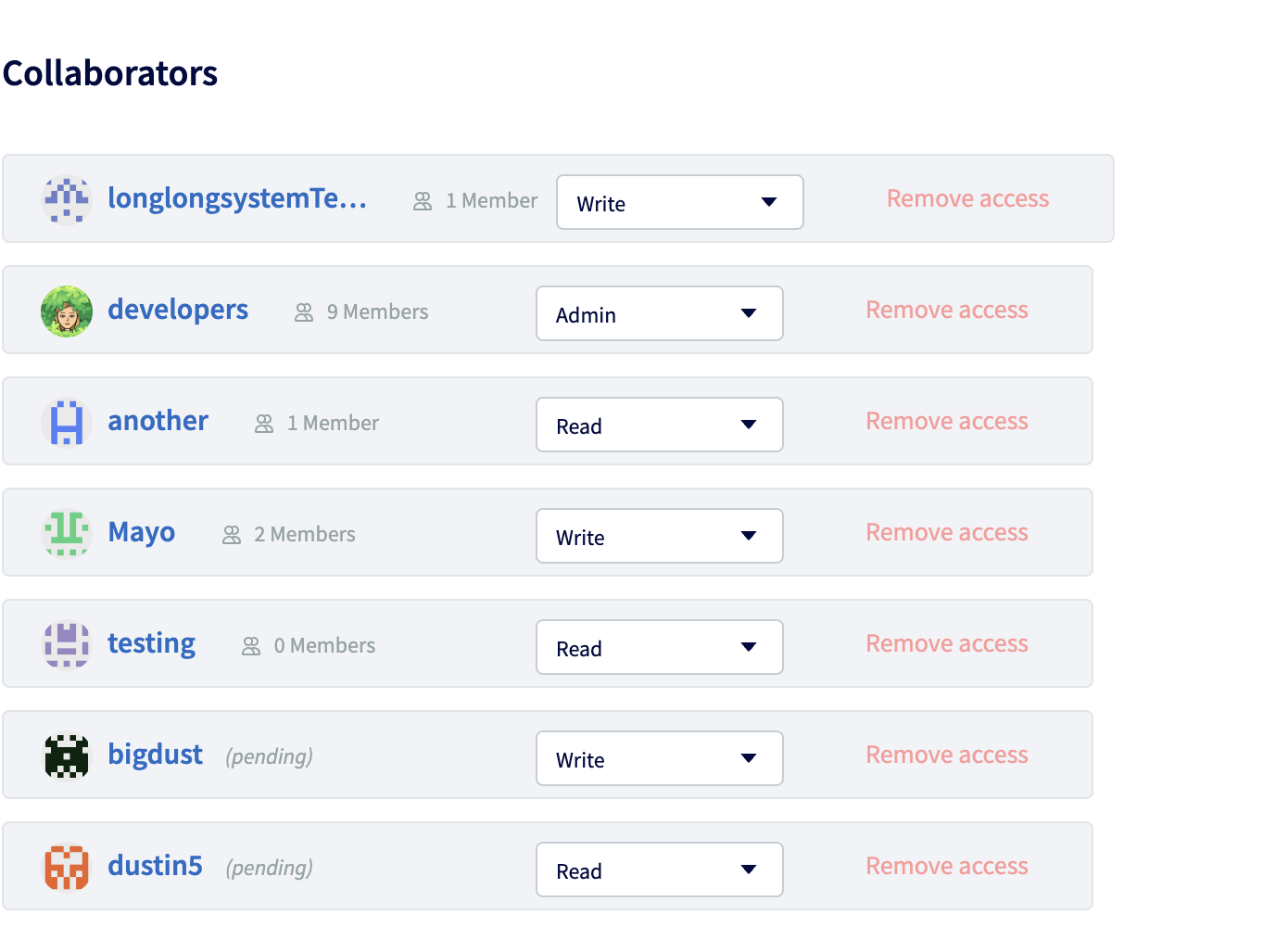Open the dustin5 user profile link

(x=155, y=866)
